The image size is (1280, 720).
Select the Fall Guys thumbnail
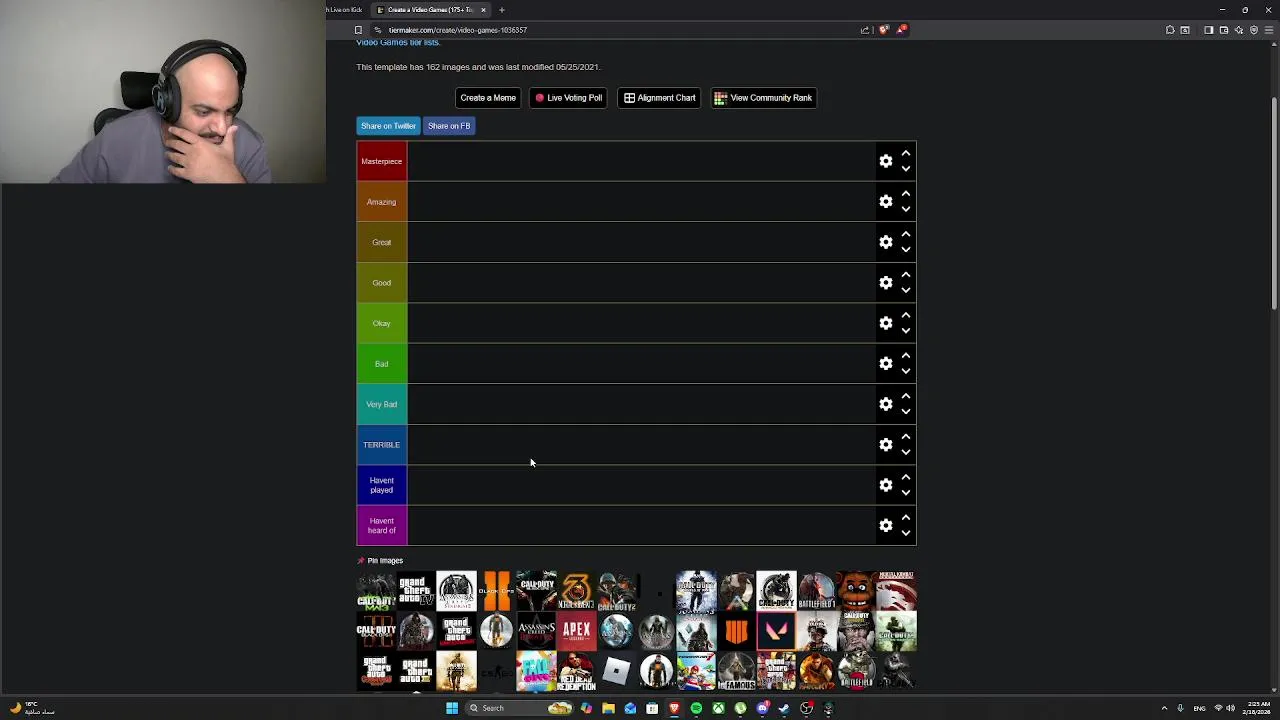tap(536, 671)
